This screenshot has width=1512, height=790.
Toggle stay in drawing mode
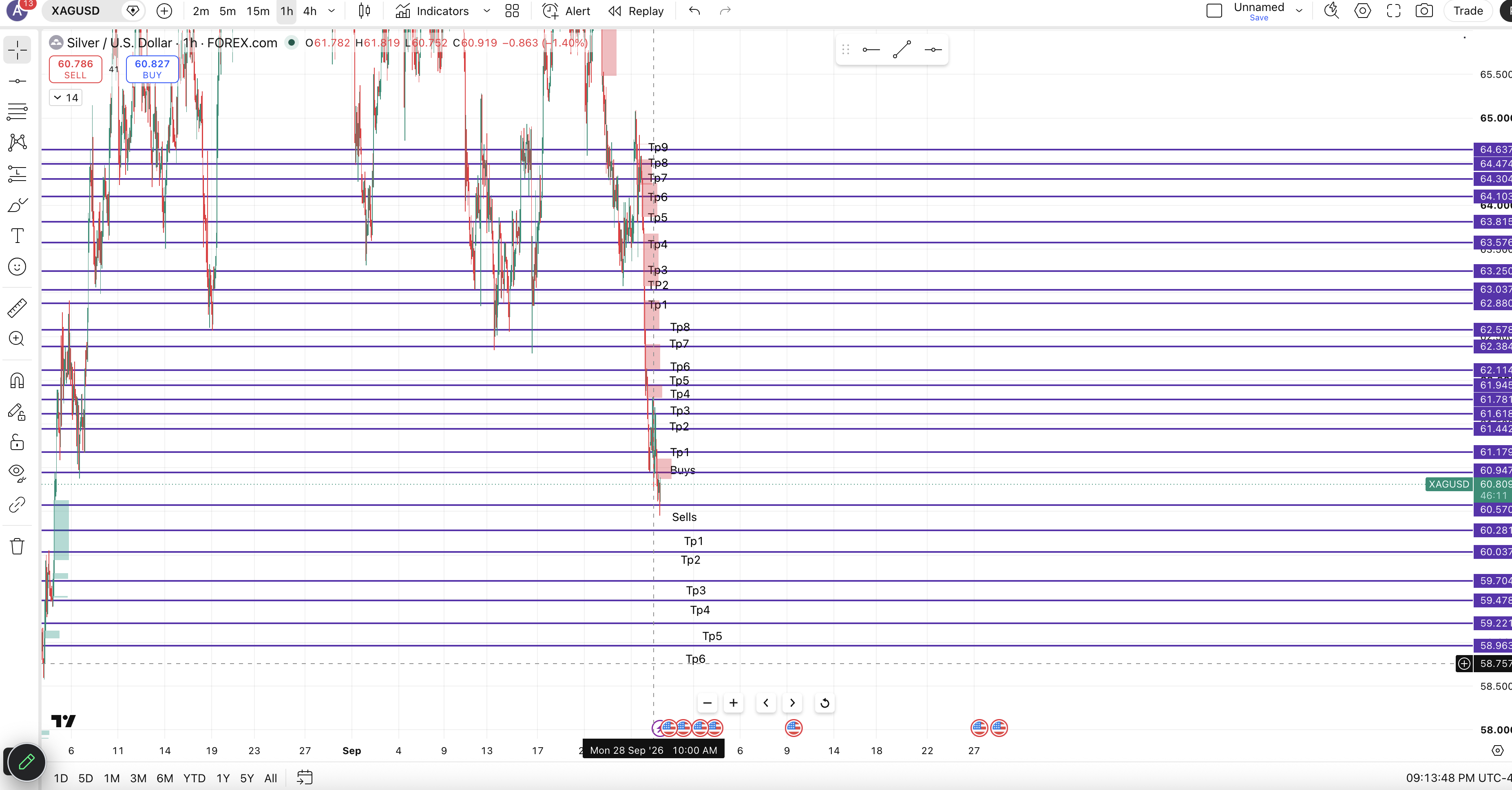tap(17, 412)
